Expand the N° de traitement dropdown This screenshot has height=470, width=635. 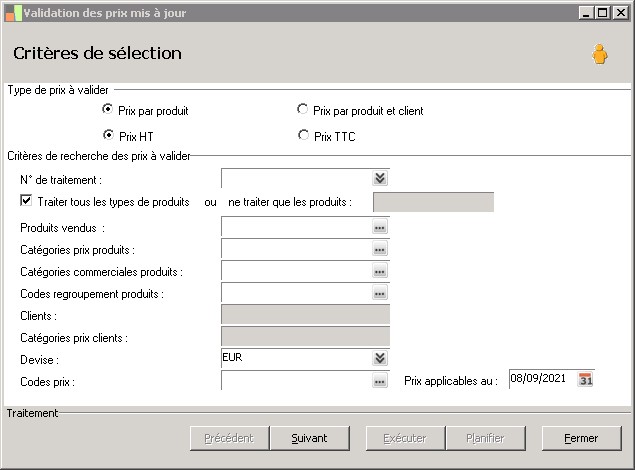[x=380, y=178]
